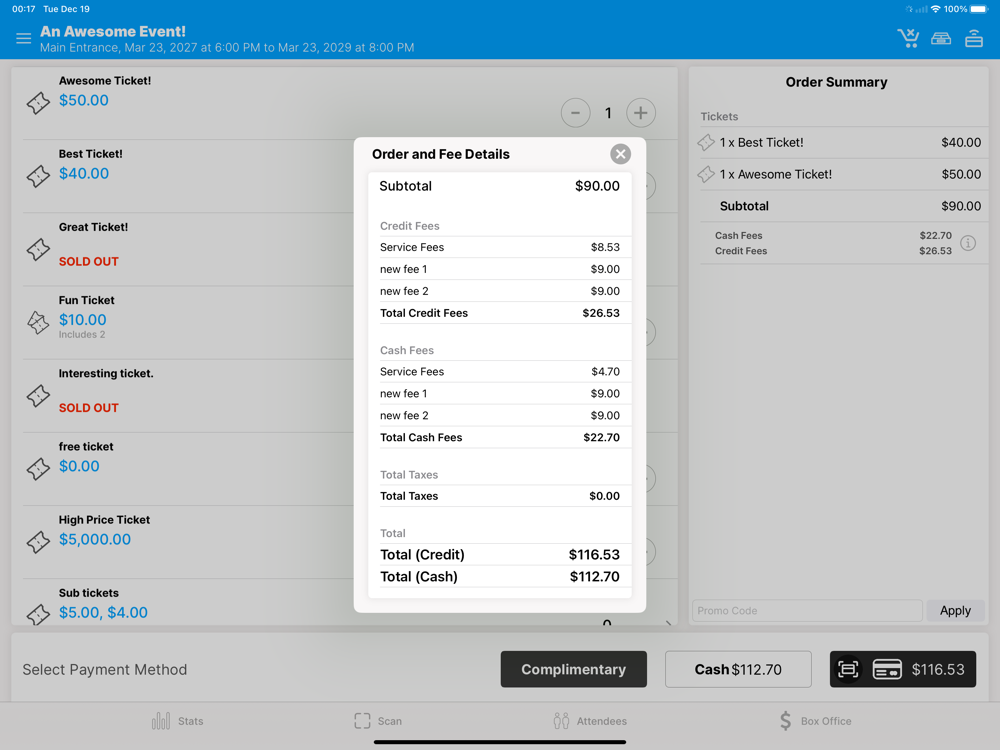Close the Order and Fee Details popup

click(x=620, y=154)
